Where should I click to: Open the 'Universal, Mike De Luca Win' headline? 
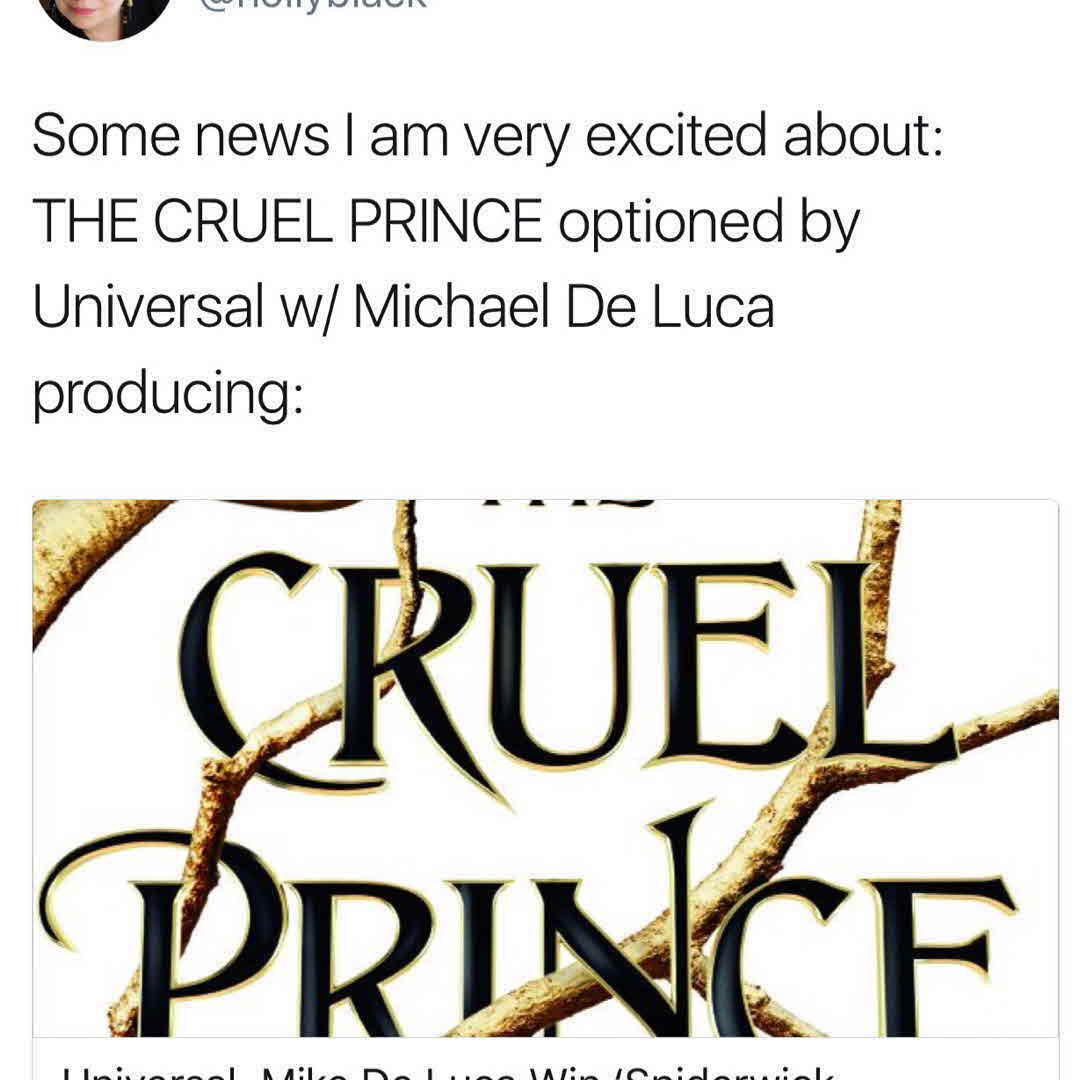tap(450, 1070)
